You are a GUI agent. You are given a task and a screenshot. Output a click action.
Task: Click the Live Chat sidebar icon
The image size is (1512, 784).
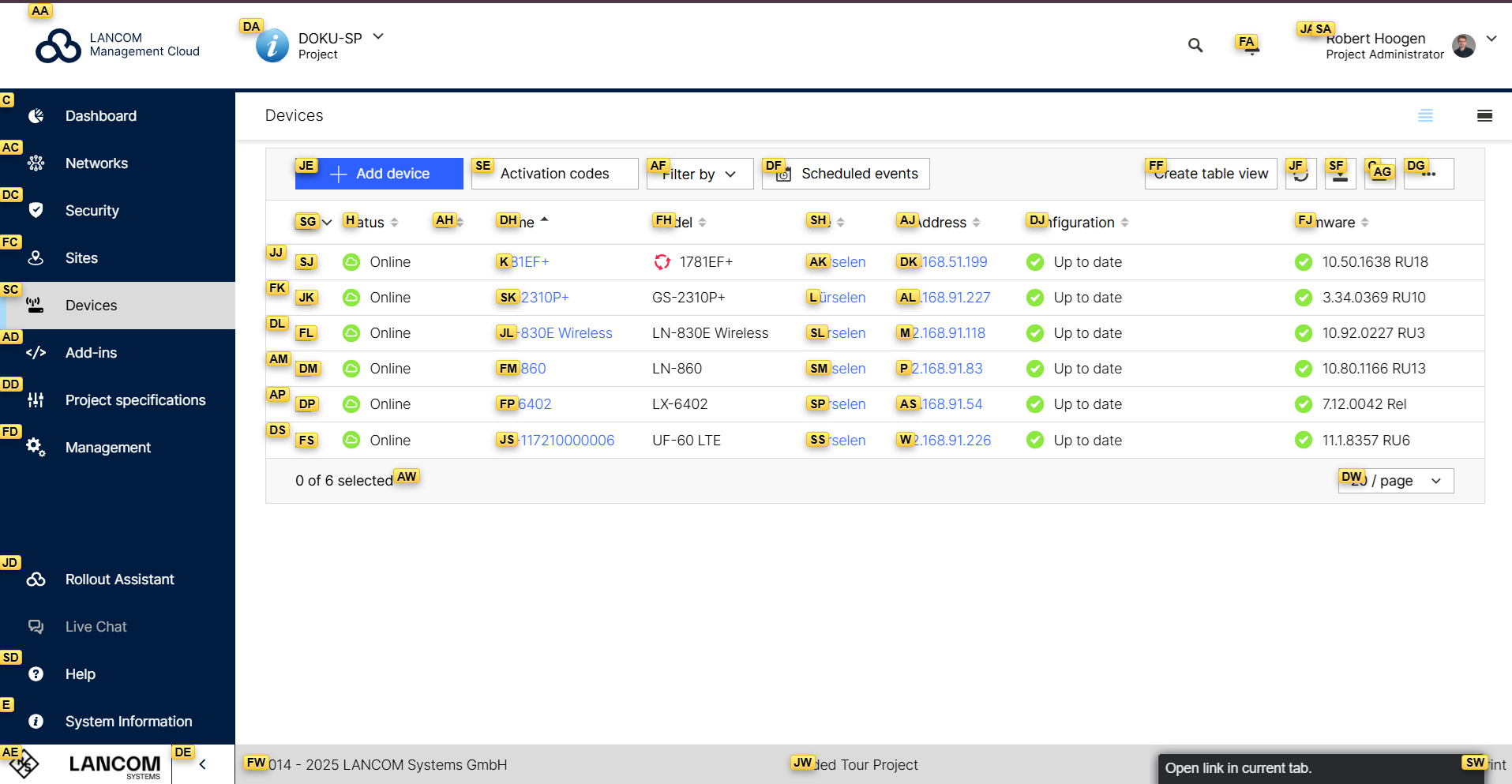tap(36, 627)
